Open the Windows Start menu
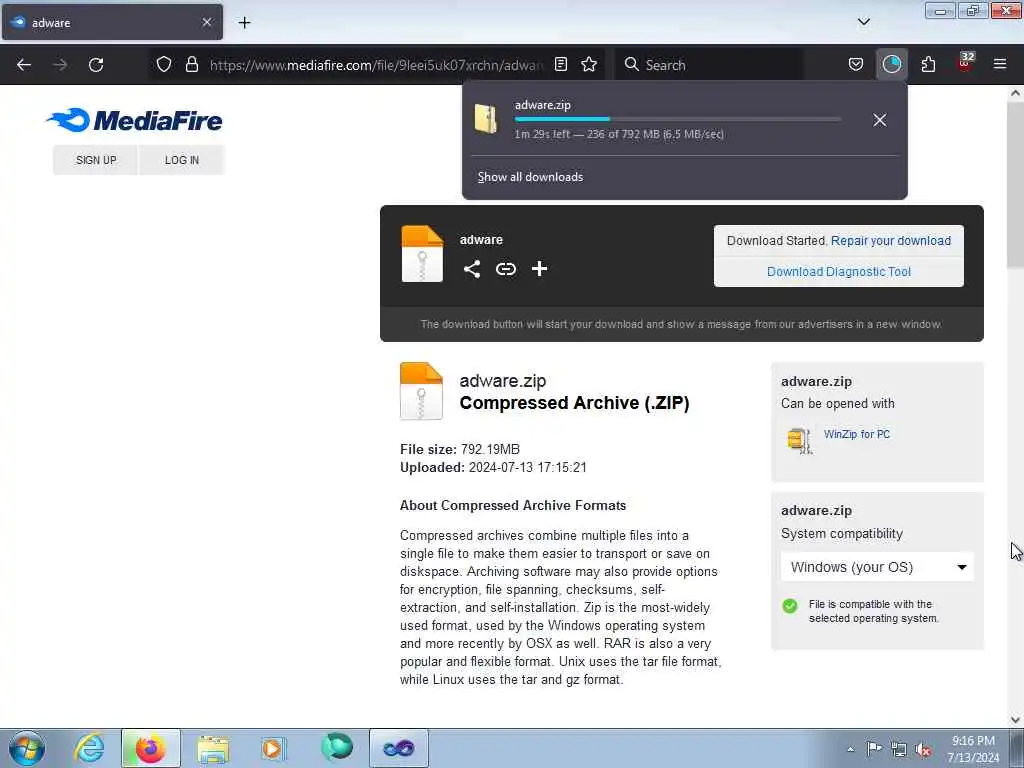This screenshot has height=768, width=1024. coord(27,748)
